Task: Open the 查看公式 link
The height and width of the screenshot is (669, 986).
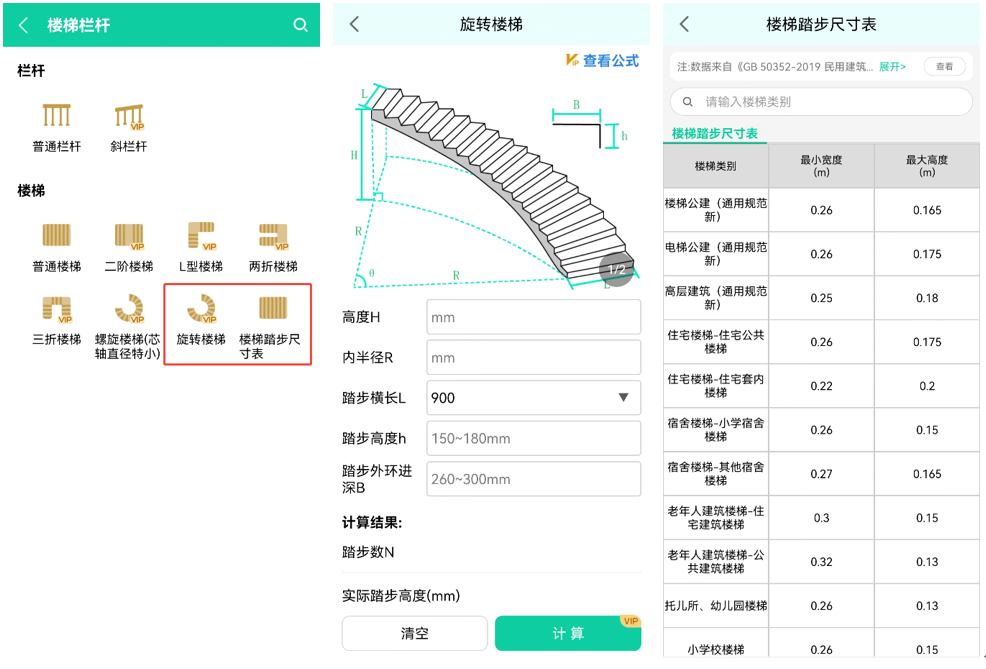Action: 603,61
